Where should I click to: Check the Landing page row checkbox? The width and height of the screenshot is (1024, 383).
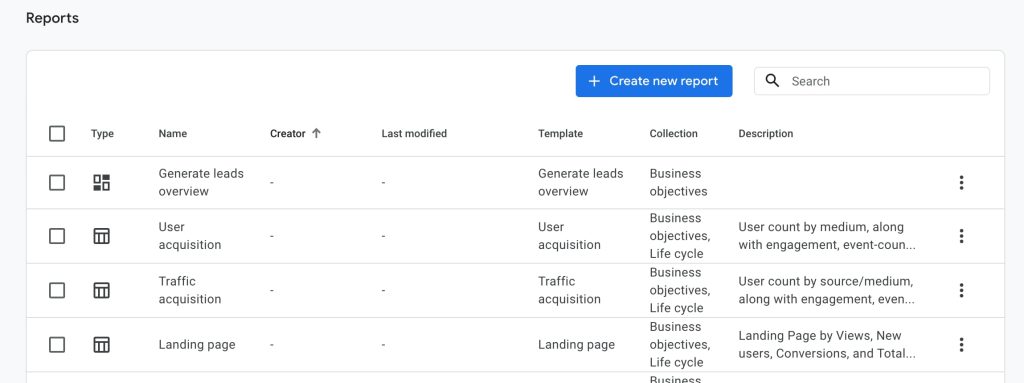pos(57,344)
